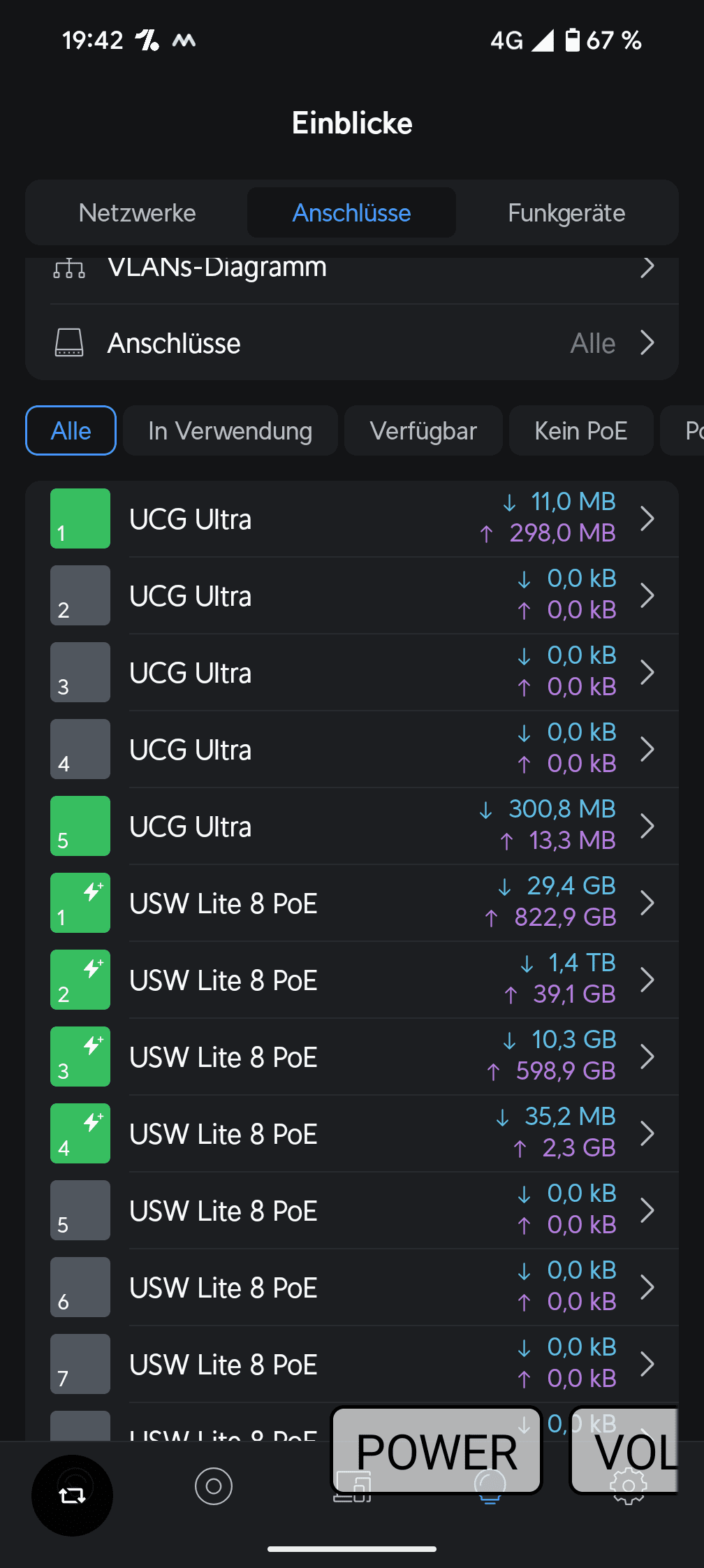Viewport: 704px width, 1568px height.
Task: Tap the POWER overlay button
Action: (x=437, y=1451)
